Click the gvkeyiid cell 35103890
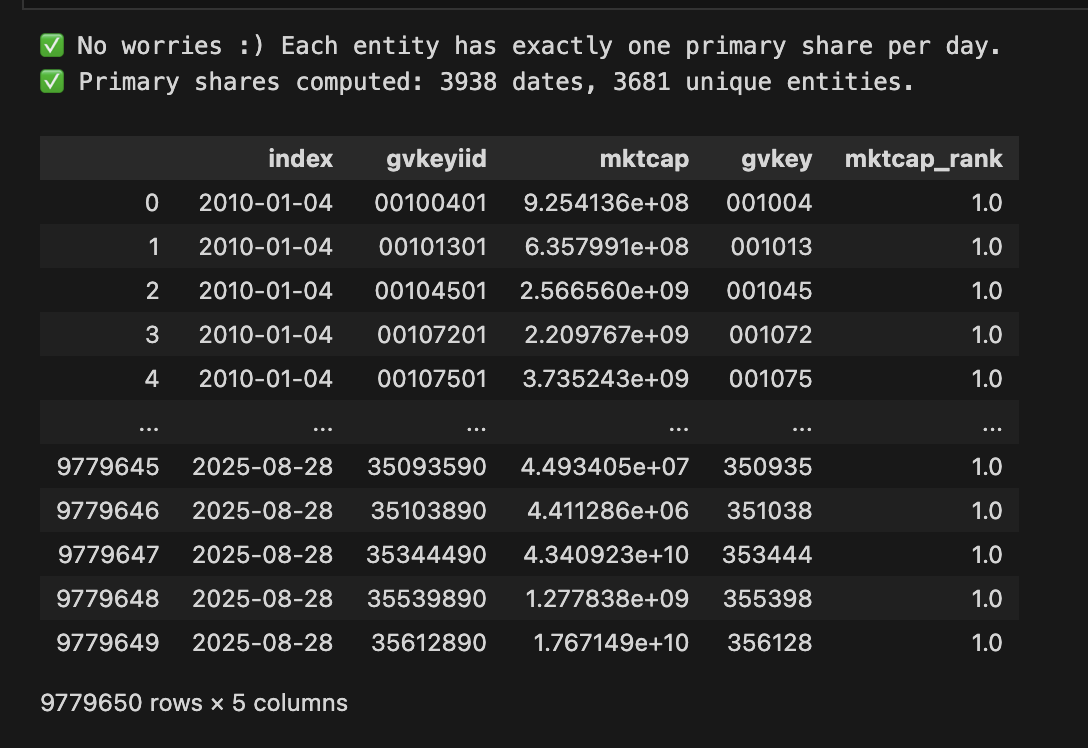This screenshot has height=748, width=1088. [428, 511]
